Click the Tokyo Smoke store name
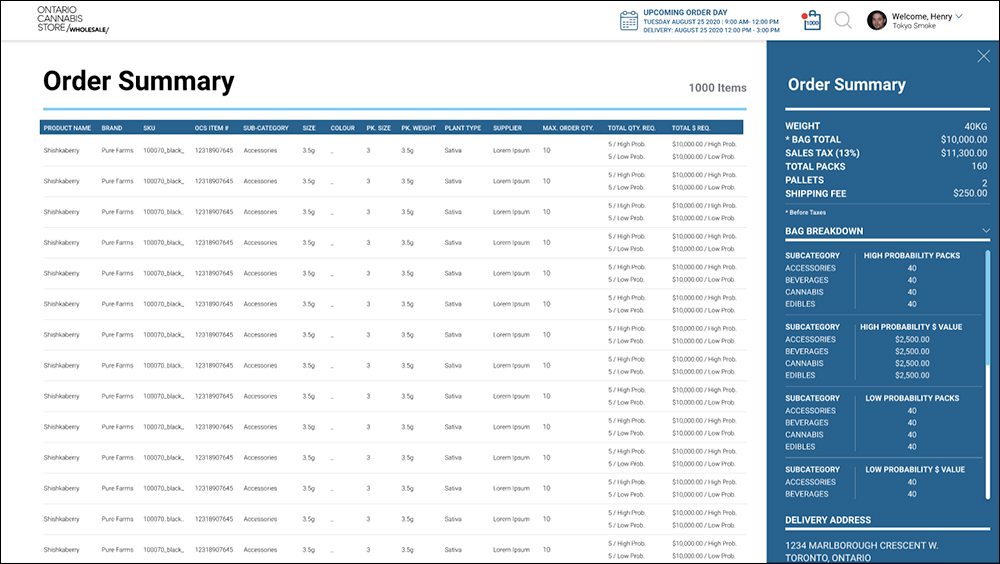Screen dimensions: 1000x564 click(x=914, y=26)
